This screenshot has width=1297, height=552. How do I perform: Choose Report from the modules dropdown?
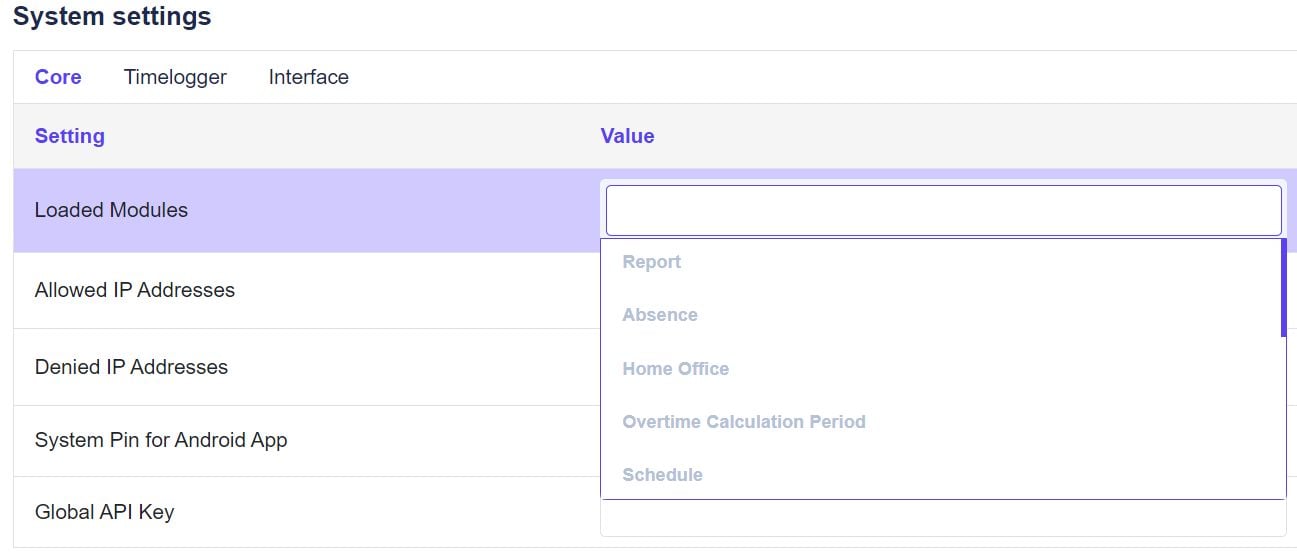(652, 262)
